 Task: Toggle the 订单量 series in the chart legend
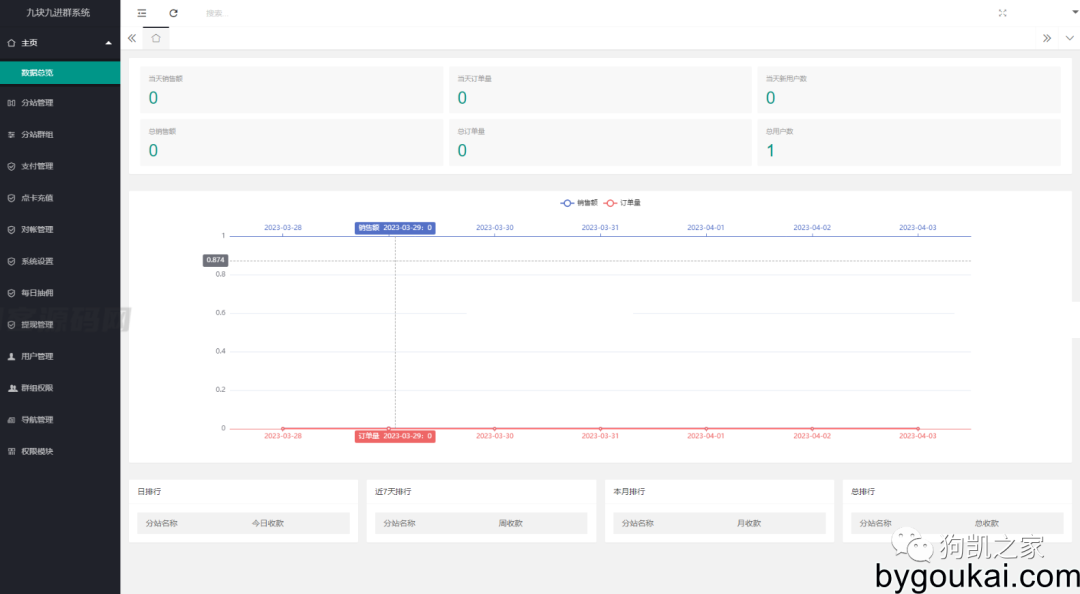pos(622,202)
